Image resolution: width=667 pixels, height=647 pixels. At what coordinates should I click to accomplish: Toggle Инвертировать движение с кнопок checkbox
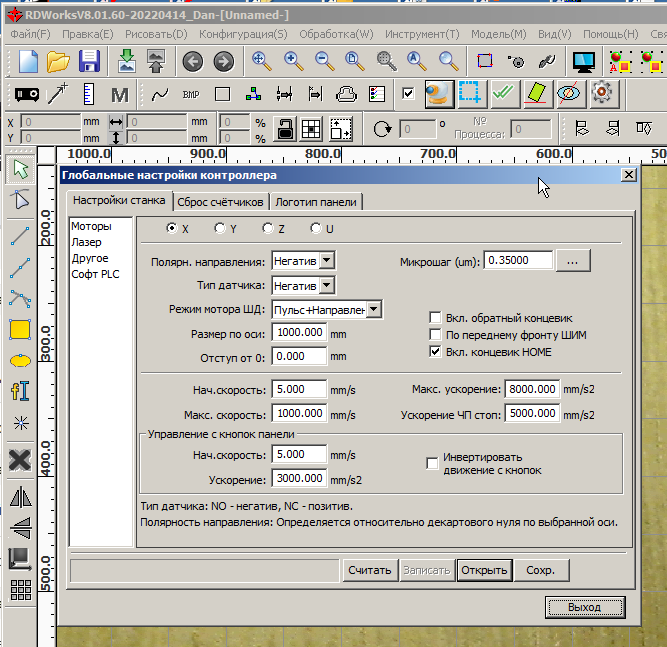point(433,462)
